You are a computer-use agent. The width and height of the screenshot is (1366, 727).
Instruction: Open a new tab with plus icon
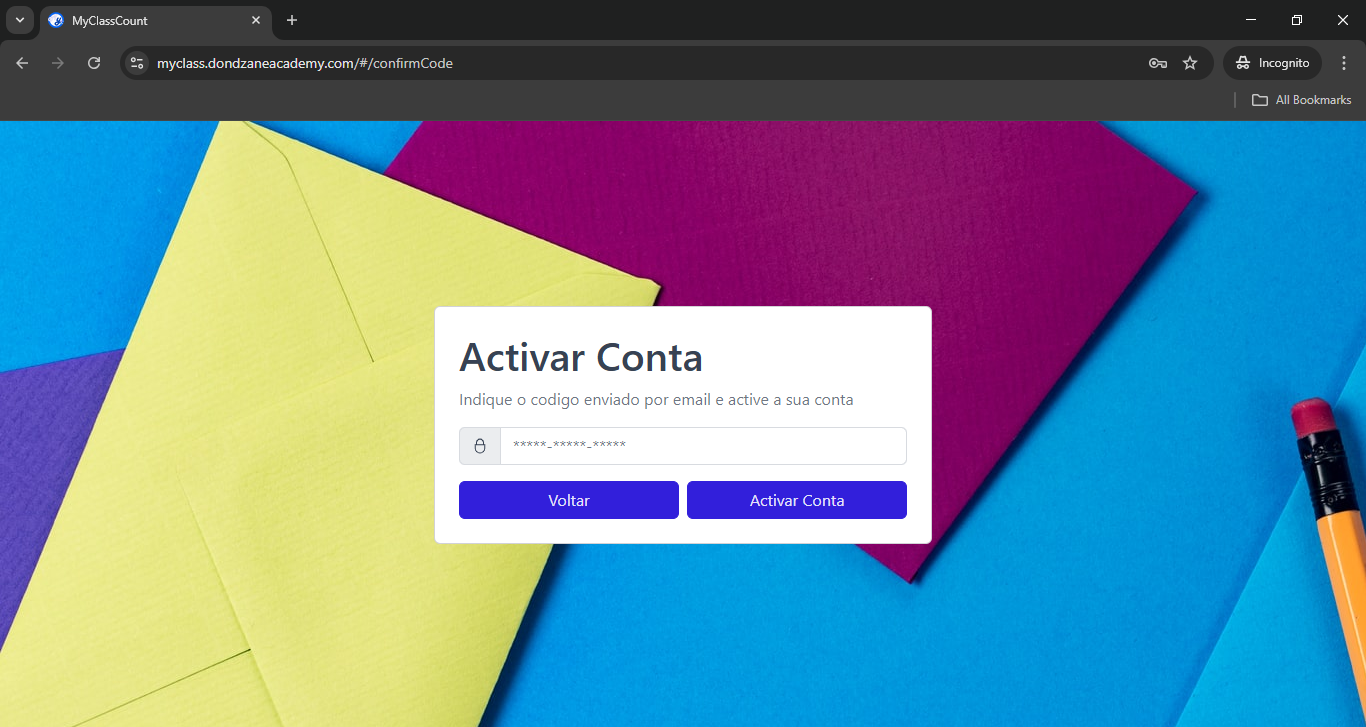pos(292,20)
